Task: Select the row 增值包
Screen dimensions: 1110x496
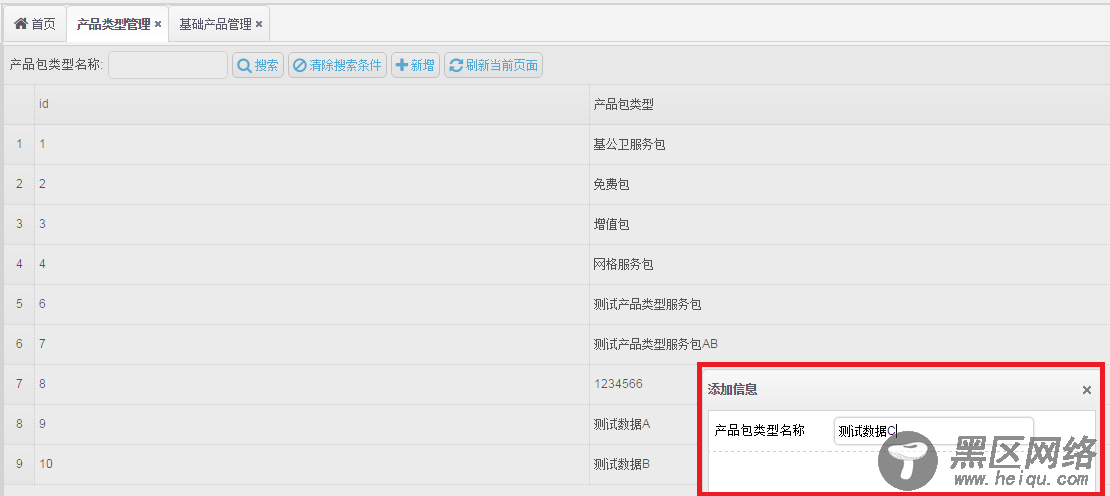Action: (x=555, y=224)
